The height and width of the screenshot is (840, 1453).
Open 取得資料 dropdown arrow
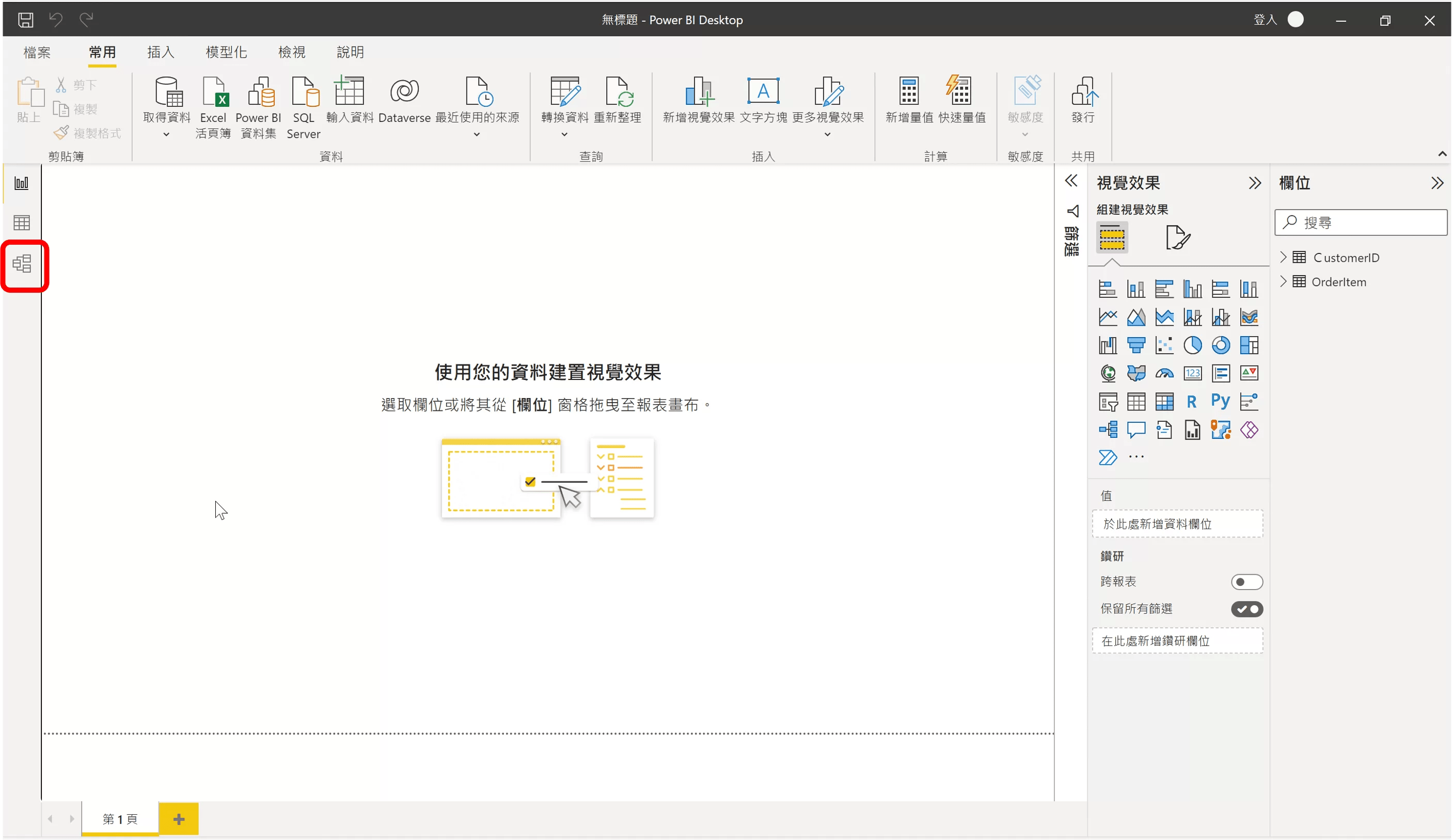click(x=166, y=134)
